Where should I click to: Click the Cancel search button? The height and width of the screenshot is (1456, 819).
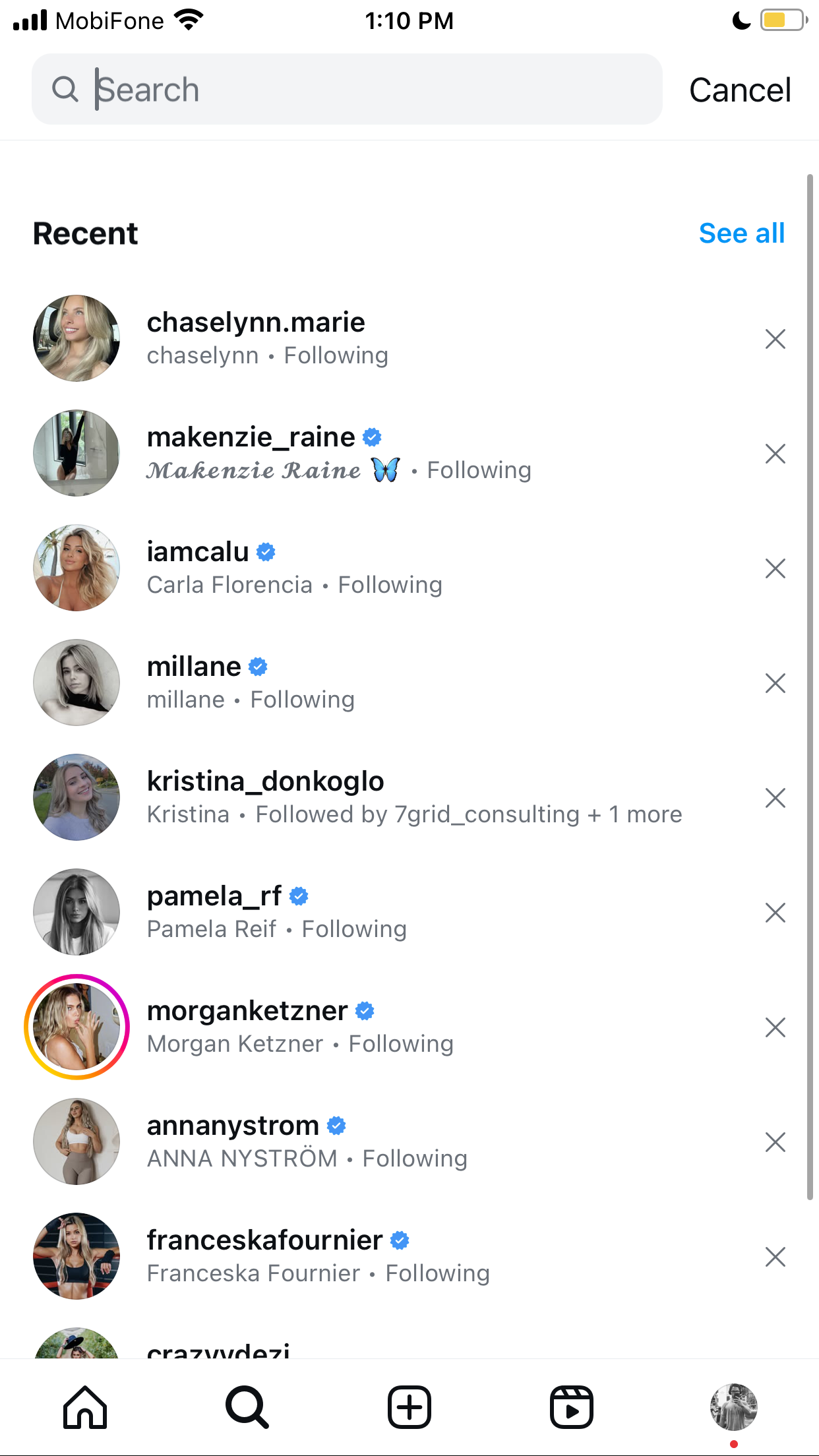coord(740,90)
